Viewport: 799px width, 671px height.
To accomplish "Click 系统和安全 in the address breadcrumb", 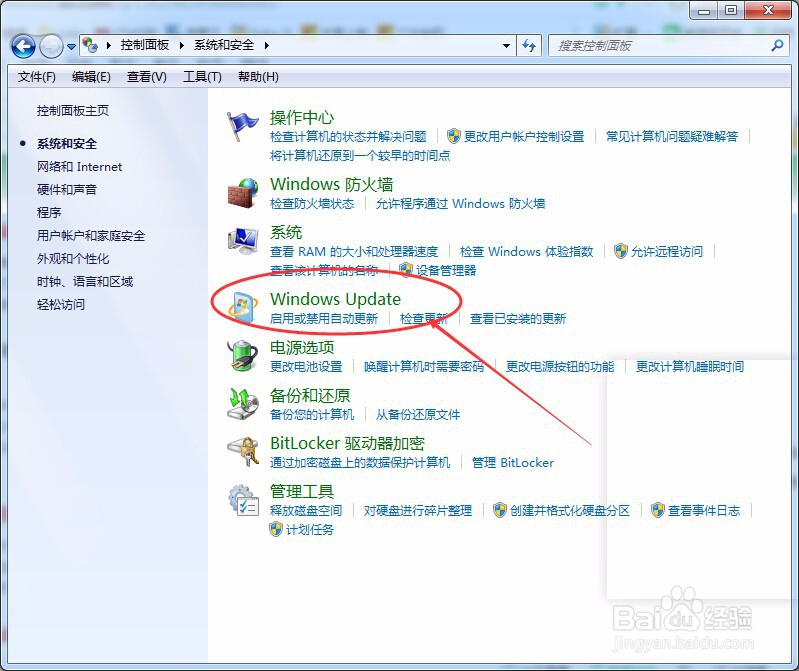I will 224,45.
